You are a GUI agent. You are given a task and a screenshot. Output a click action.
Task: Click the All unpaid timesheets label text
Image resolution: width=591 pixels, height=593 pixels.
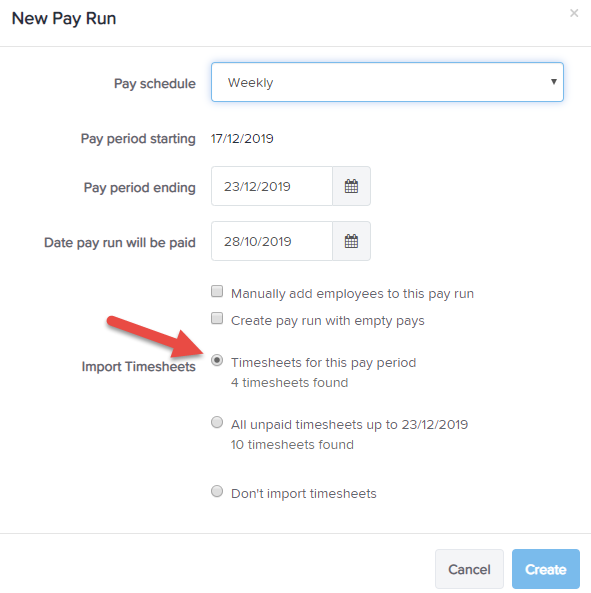[x=349, y=425]
